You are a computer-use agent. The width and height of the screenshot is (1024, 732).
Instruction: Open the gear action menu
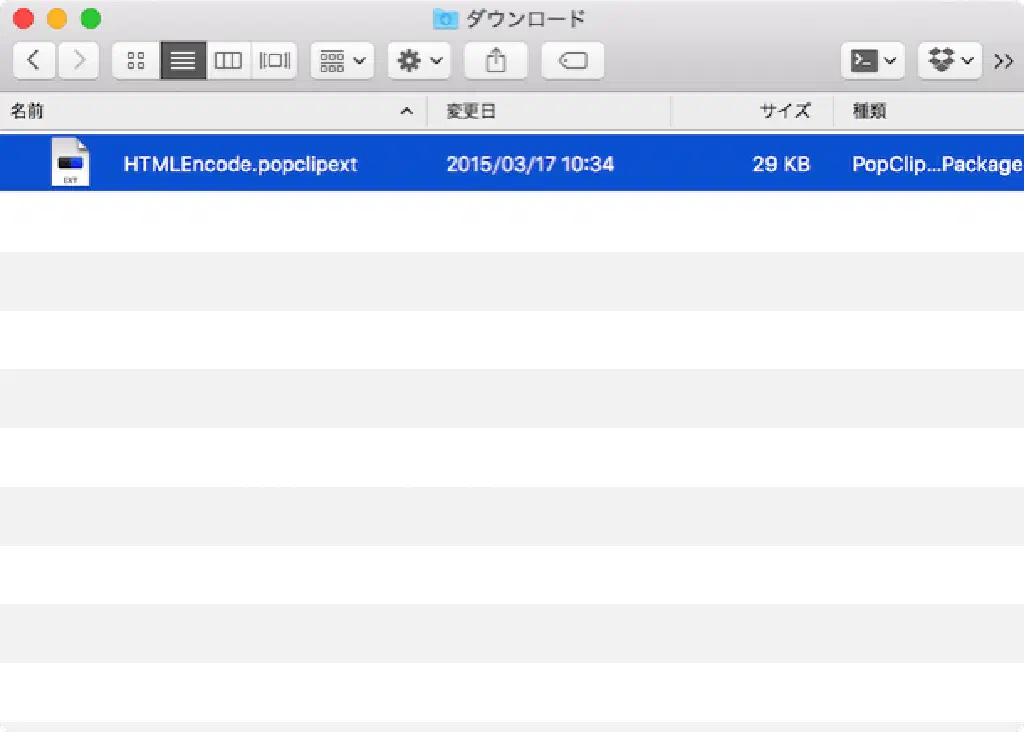(419, 61)
